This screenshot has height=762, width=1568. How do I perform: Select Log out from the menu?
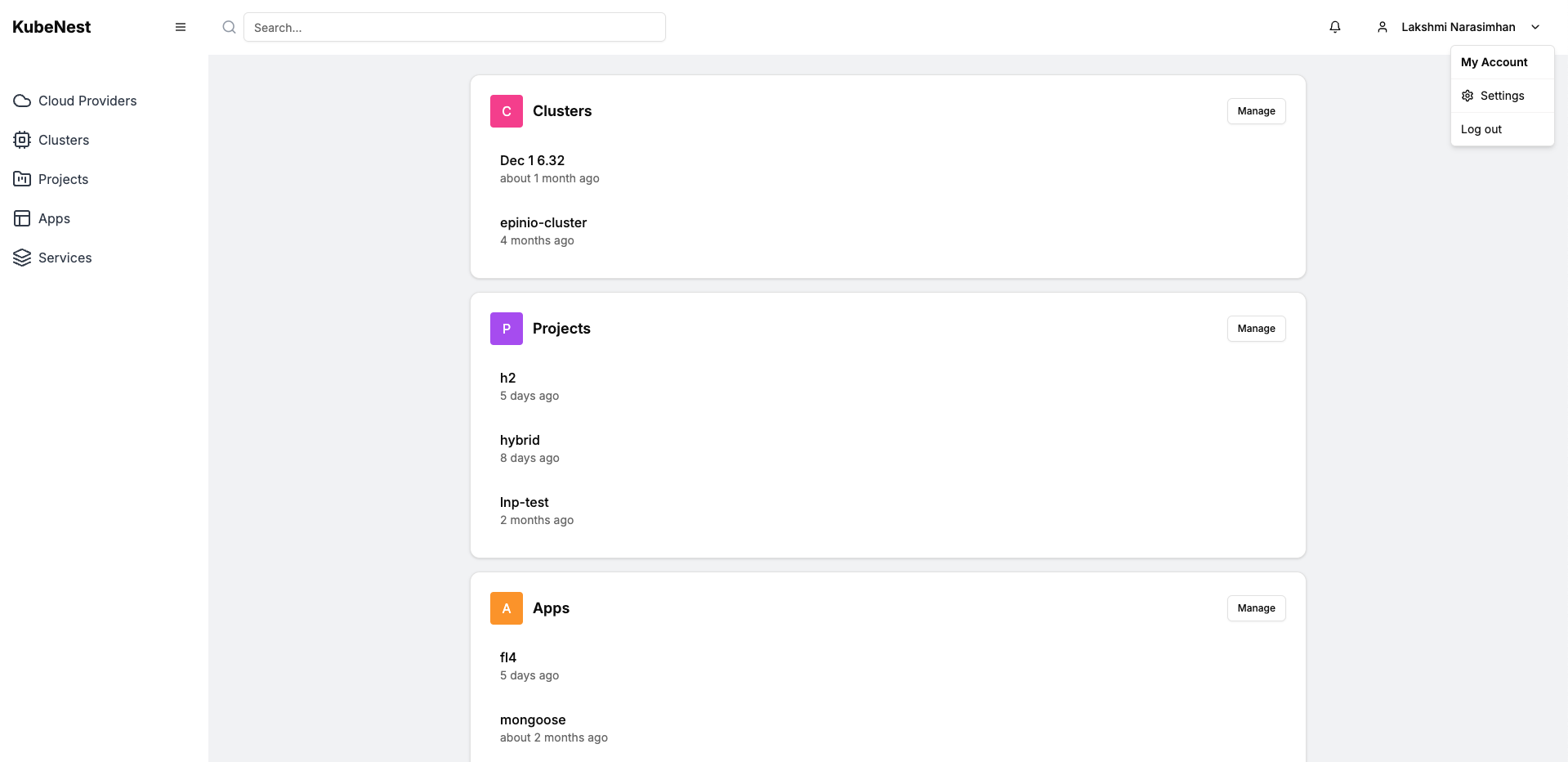click(x=1481, y=129)
